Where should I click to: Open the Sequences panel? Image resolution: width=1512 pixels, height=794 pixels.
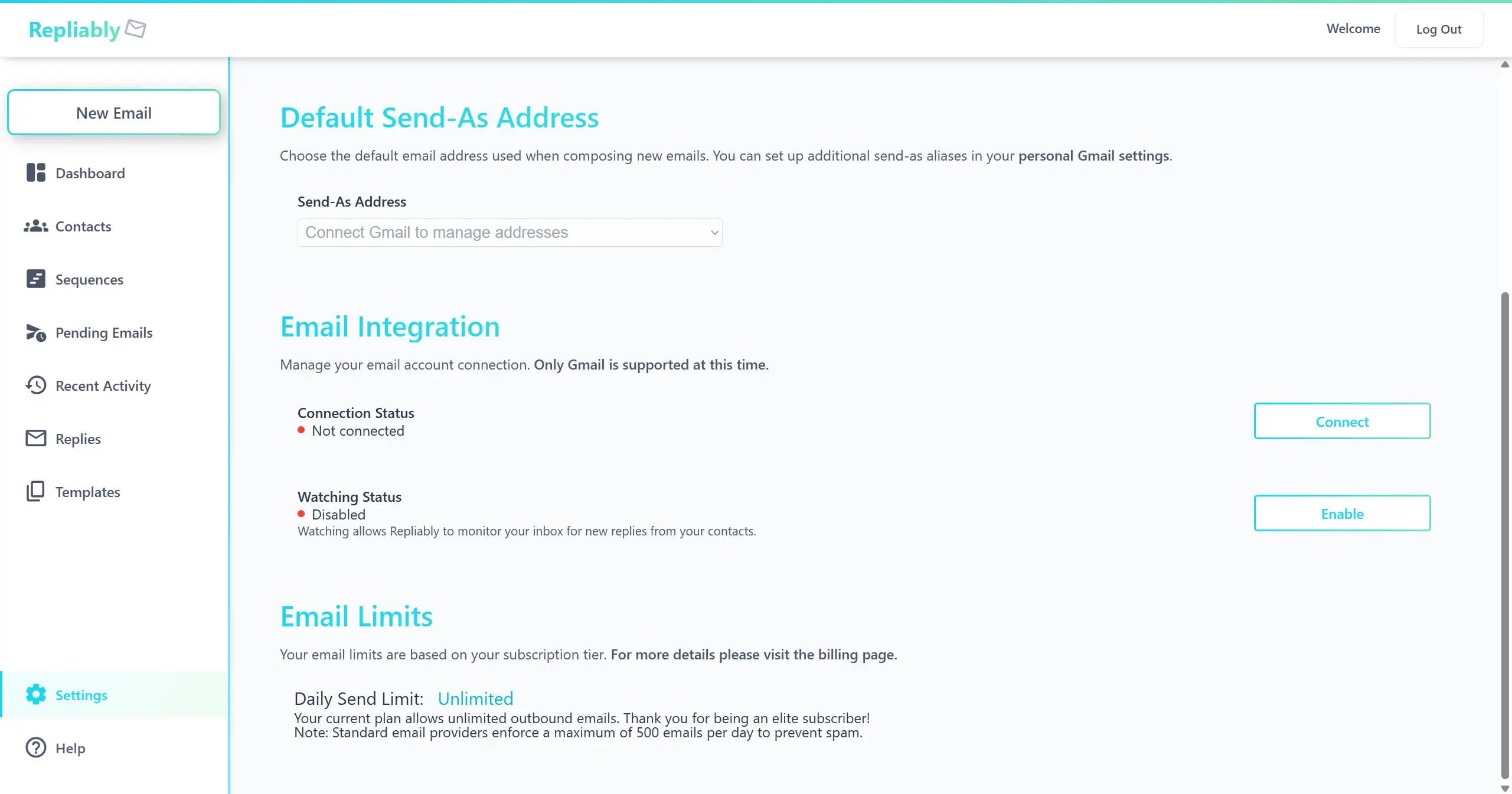coord(89,279)
